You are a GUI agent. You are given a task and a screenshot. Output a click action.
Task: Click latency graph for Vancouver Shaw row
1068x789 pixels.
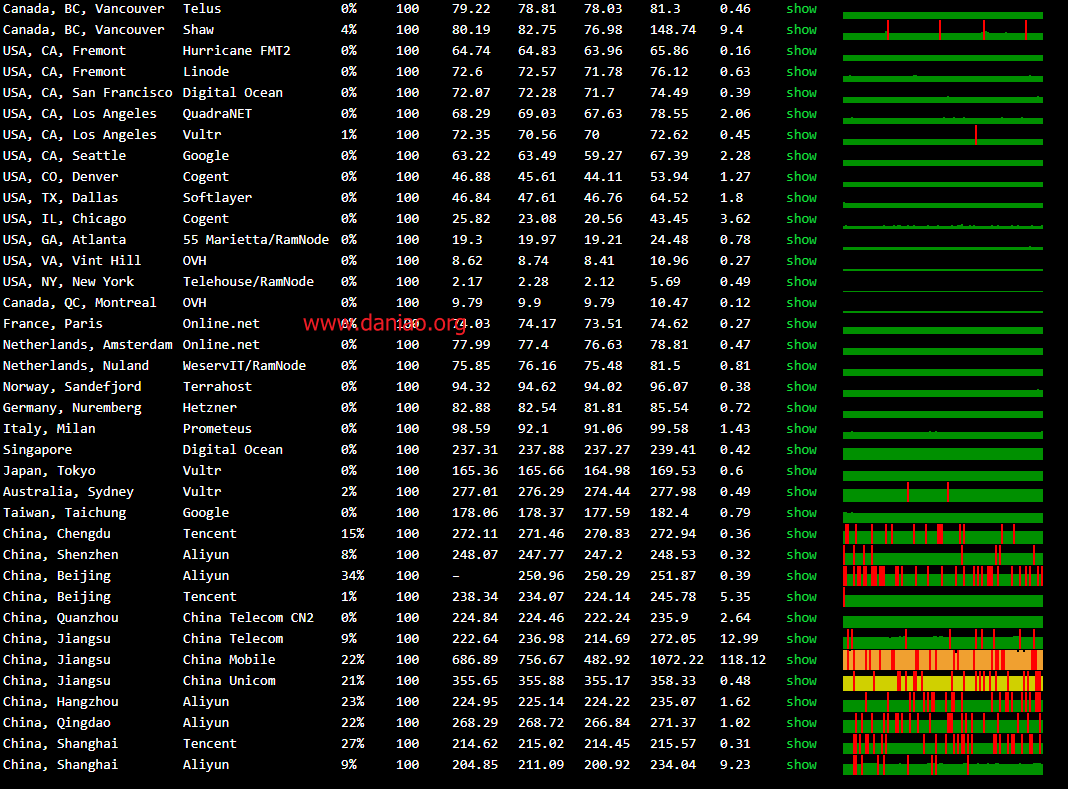pyautogui.click(x=942, y=32)
